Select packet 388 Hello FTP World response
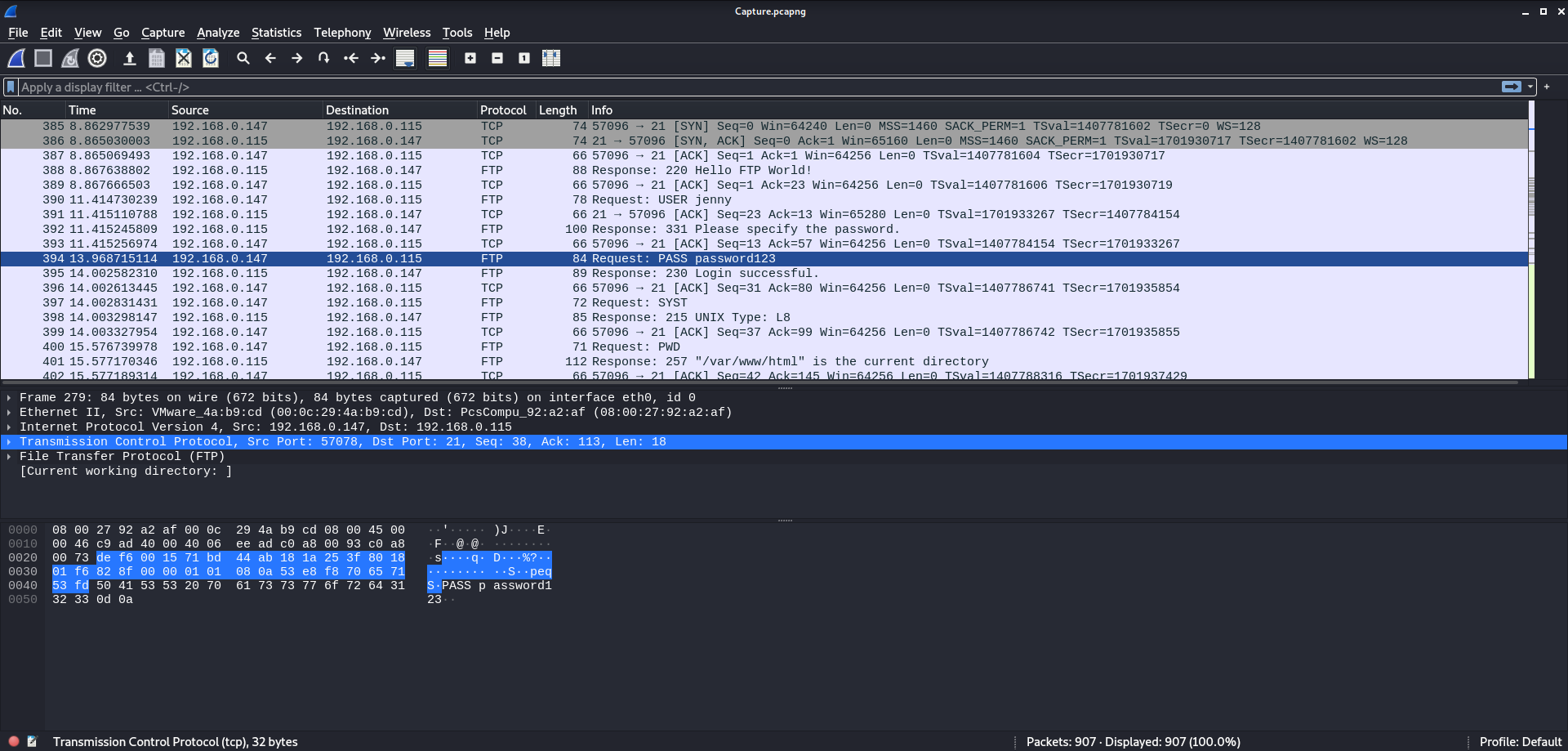Screen dimensions: 1568x751 click(x=764, y=171)
